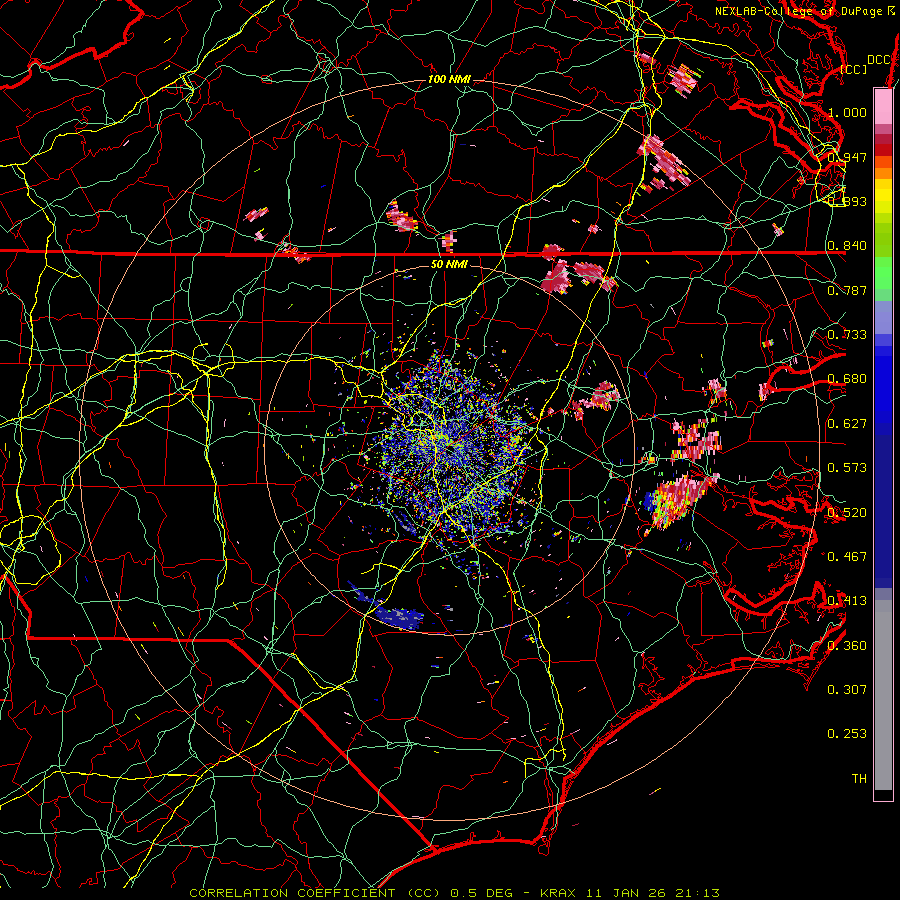Select the 0.733 legend value

[847, 335]
